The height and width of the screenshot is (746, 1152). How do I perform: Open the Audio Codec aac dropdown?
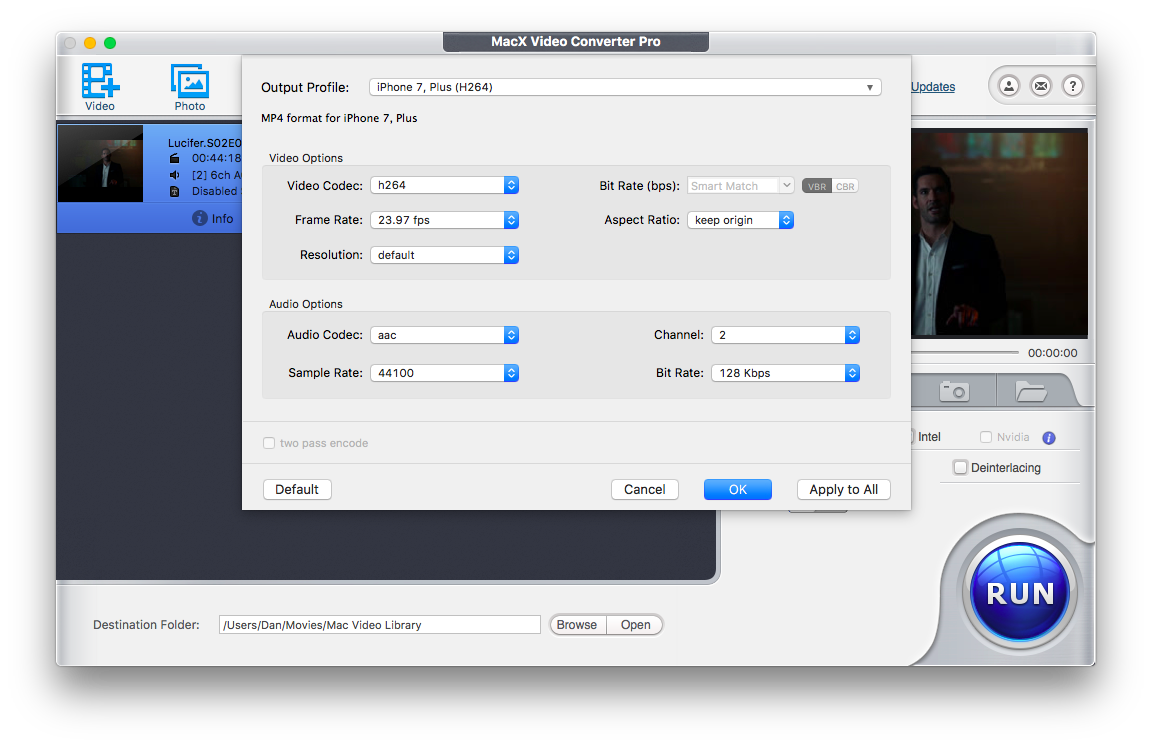pos(444,335)
